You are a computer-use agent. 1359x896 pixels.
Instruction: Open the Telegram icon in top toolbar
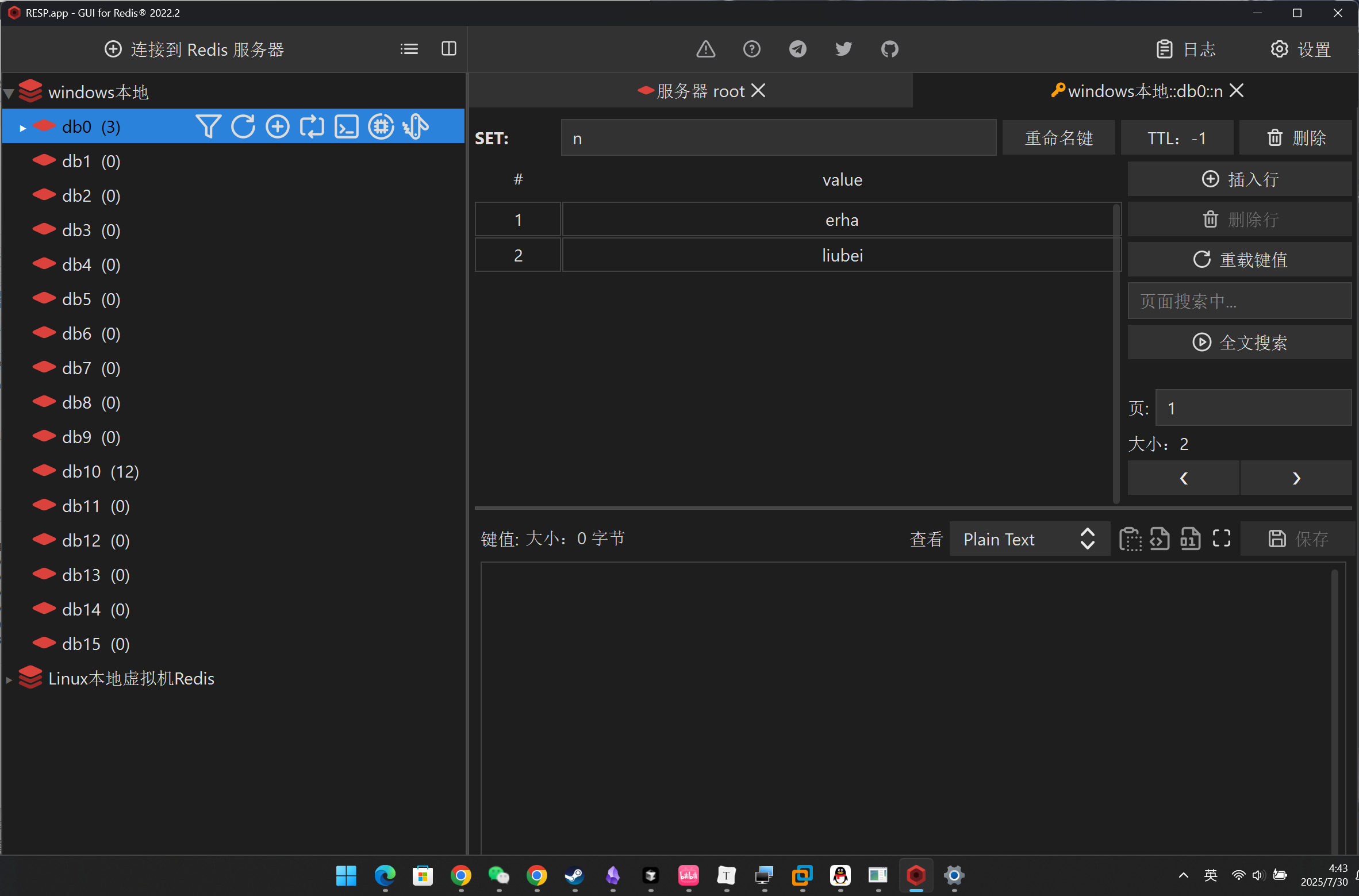tap(797, 49)
